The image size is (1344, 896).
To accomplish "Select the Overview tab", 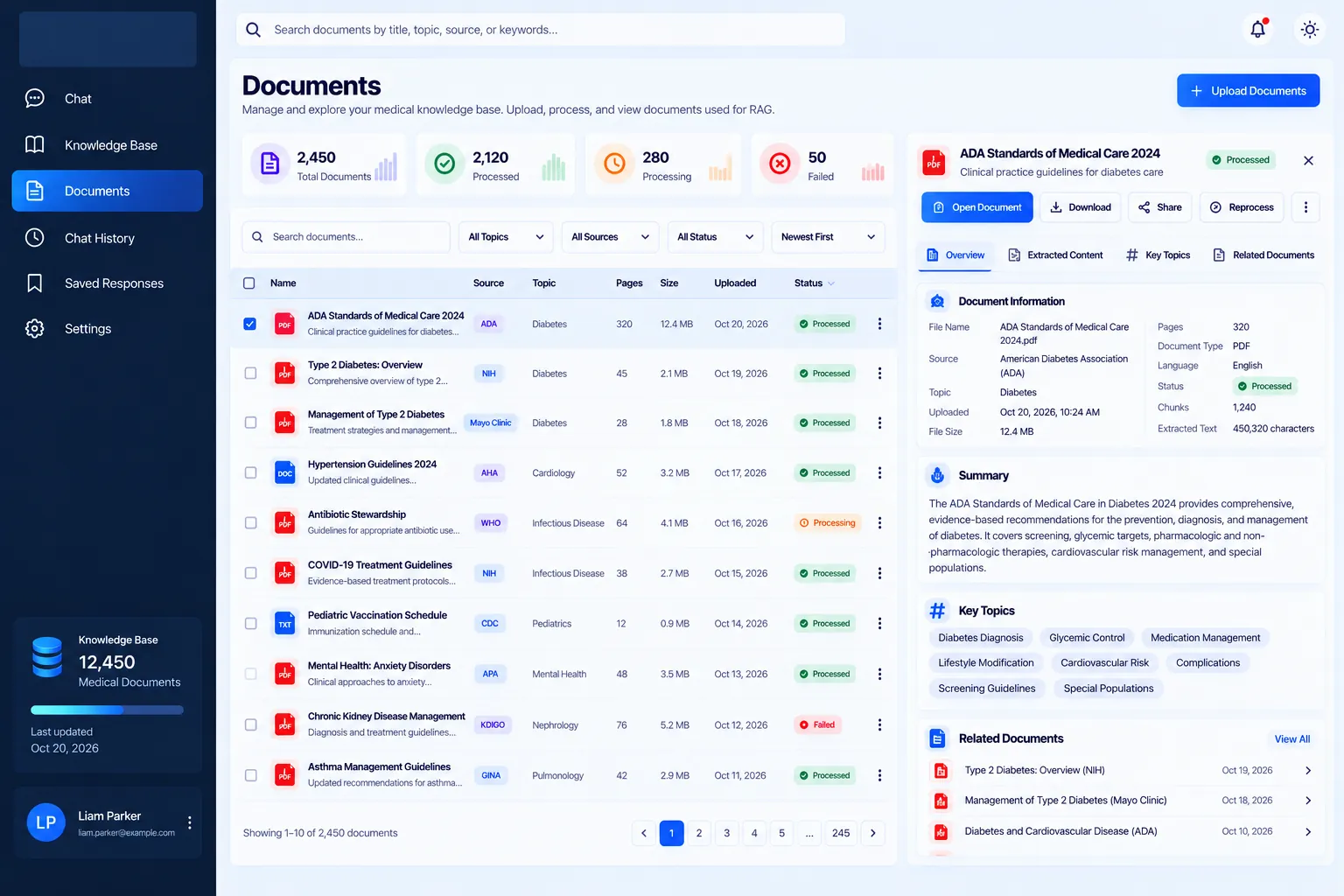I will [x=955, y=255].
